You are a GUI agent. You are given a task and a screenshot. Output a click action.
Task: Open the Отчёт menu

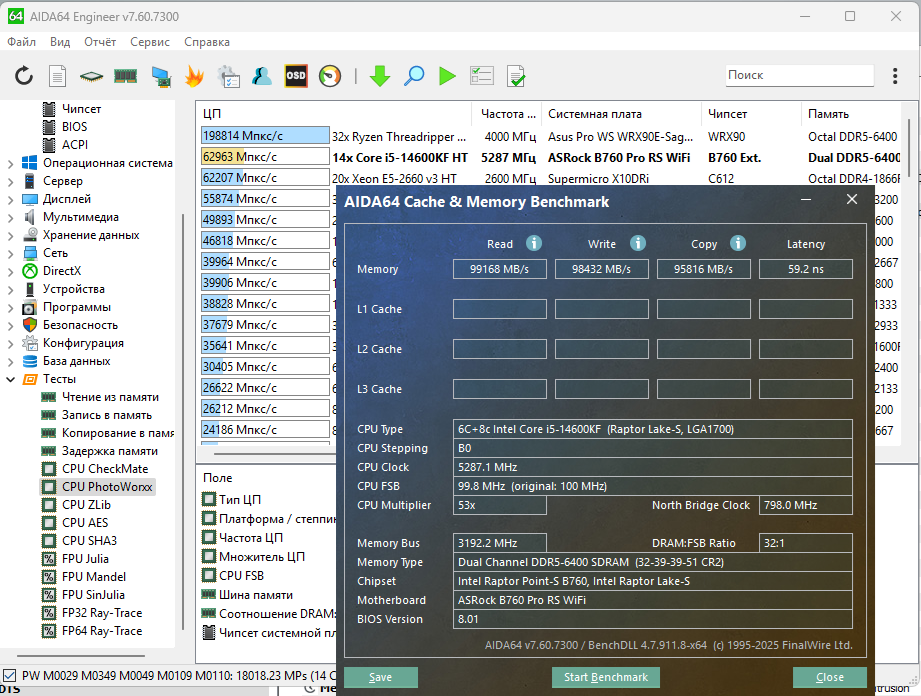click(x=100, y=42)
